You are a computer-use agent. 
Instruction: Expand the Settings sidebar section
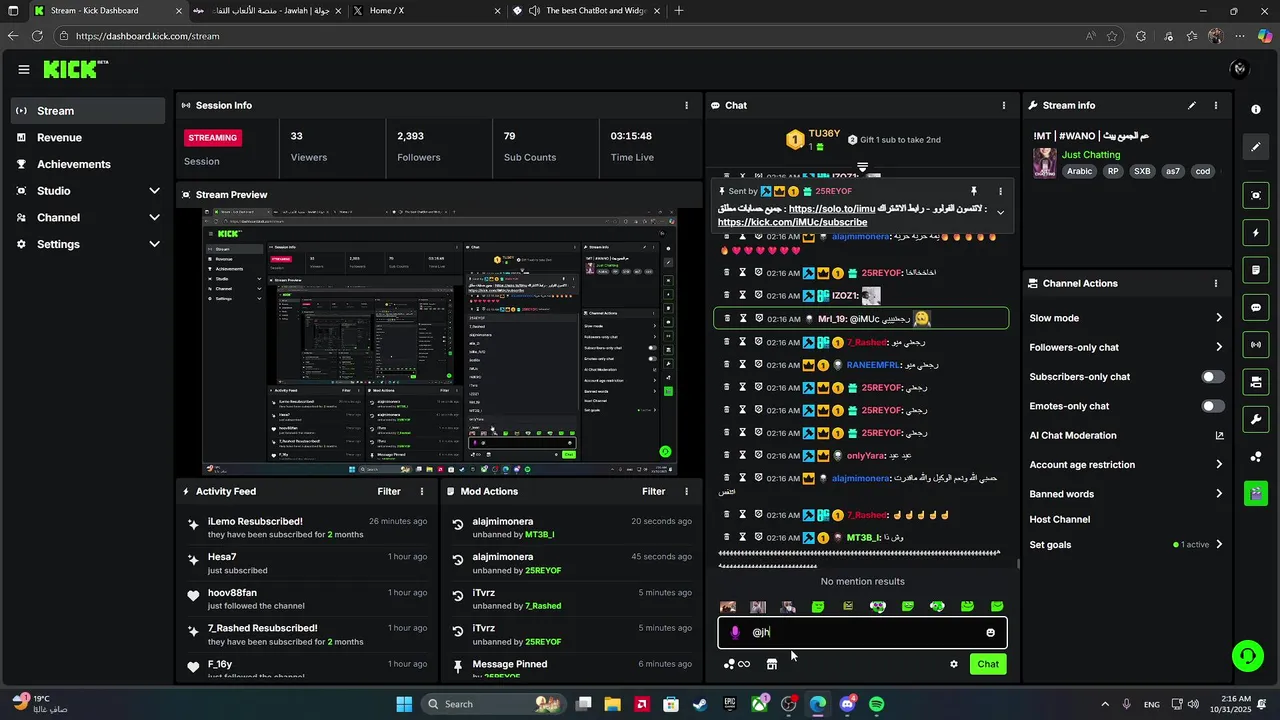88,244
